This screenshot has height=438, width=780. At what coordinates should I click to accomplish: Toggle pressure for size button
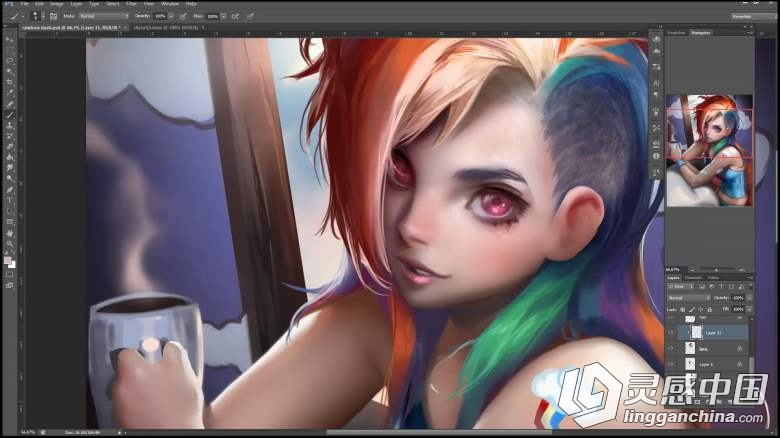click(250, 16)
